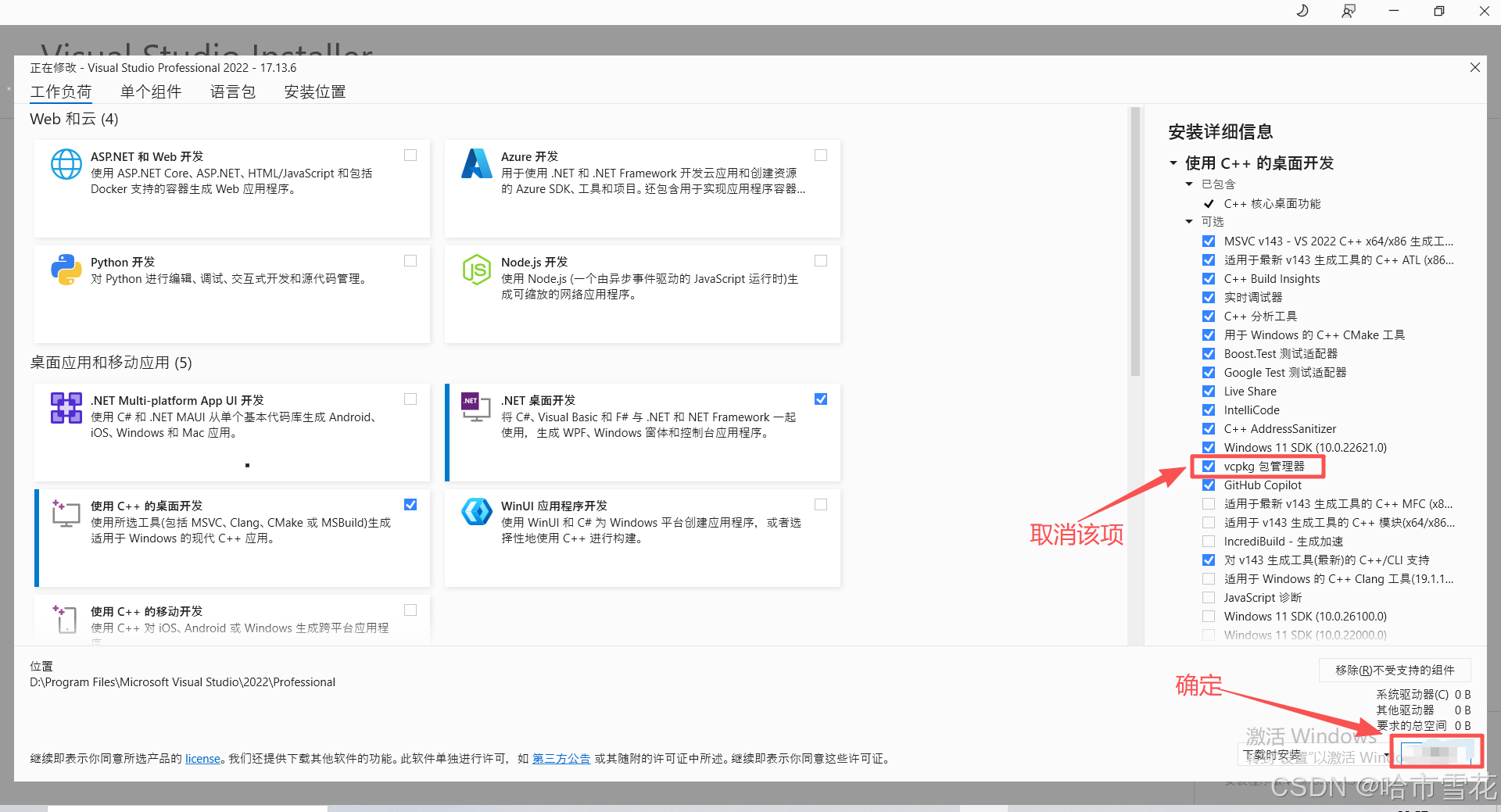Click the .NET MAUI workload icon
This screenshot has height=812, width=1501.
[66, 407]
